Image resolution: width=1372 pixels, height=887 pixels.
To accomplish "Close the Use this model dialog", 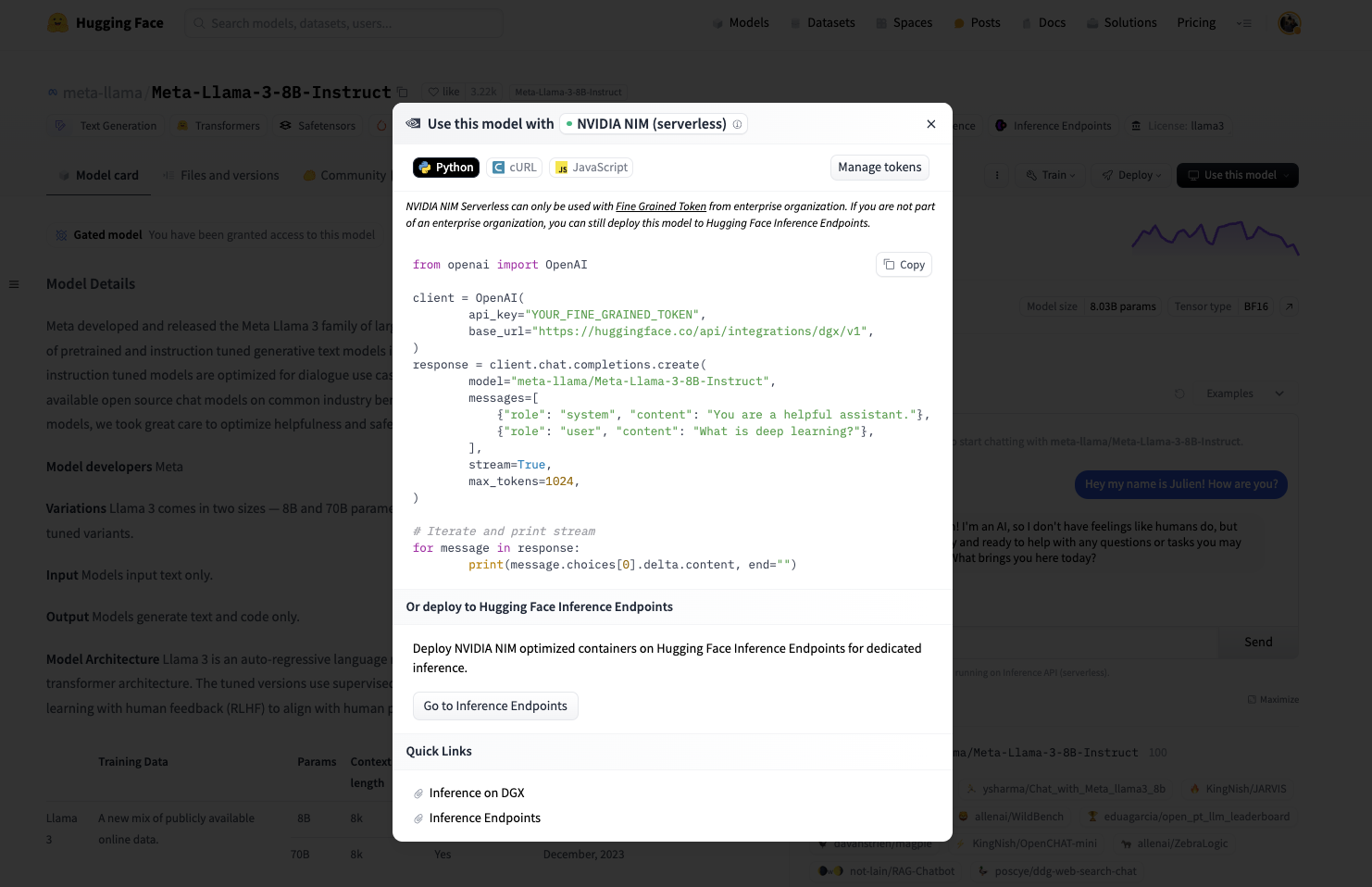I will 931,124.
